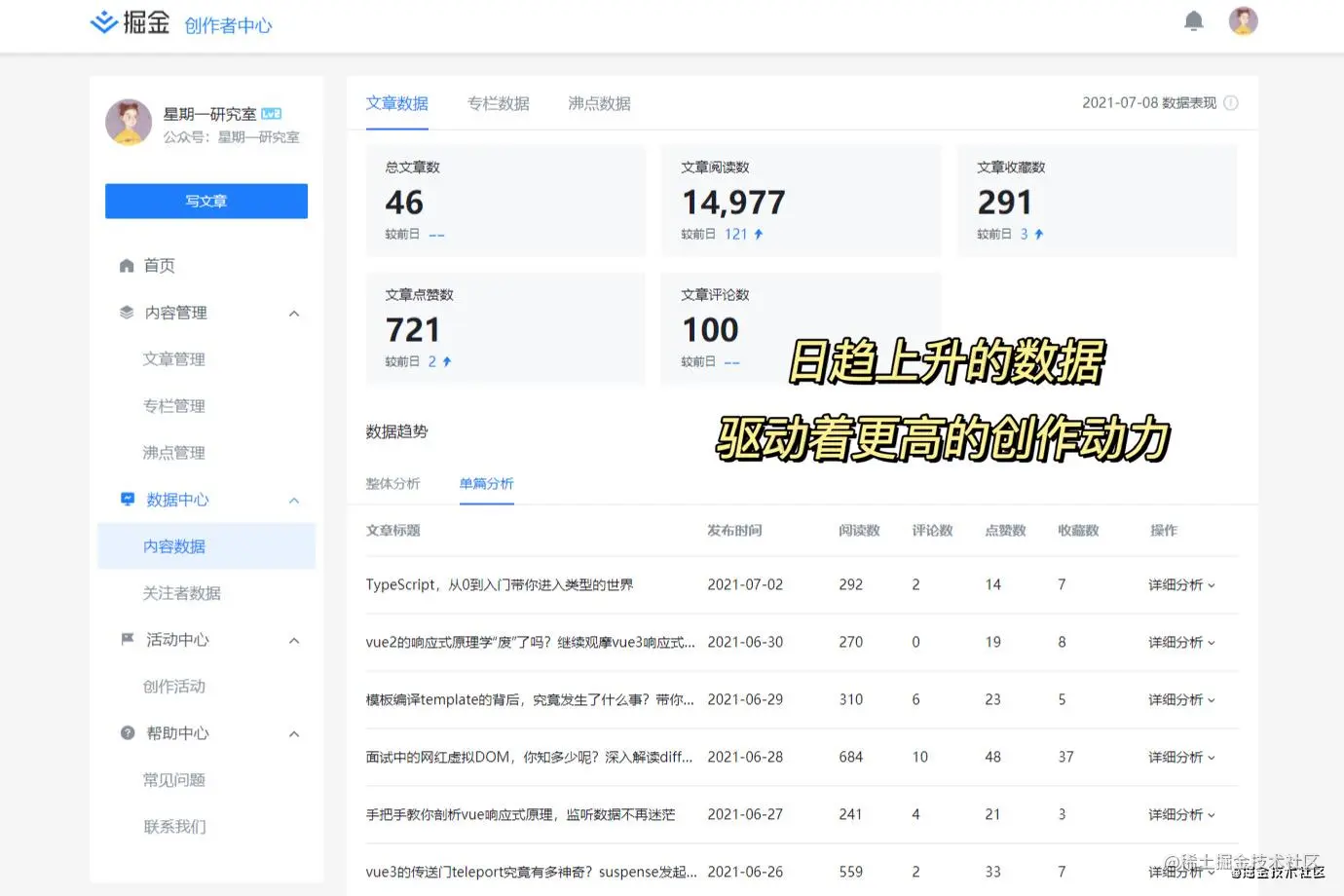Select the 整体分析 tab

(392, 483)
